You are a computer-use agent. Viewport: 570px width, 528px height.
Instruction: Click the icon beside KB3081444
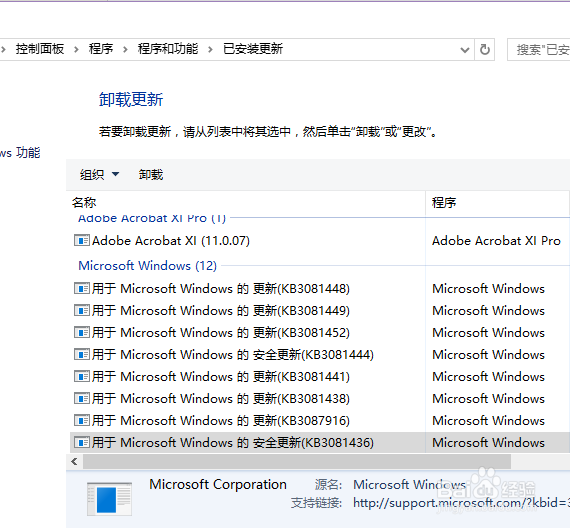click(82, 354)
